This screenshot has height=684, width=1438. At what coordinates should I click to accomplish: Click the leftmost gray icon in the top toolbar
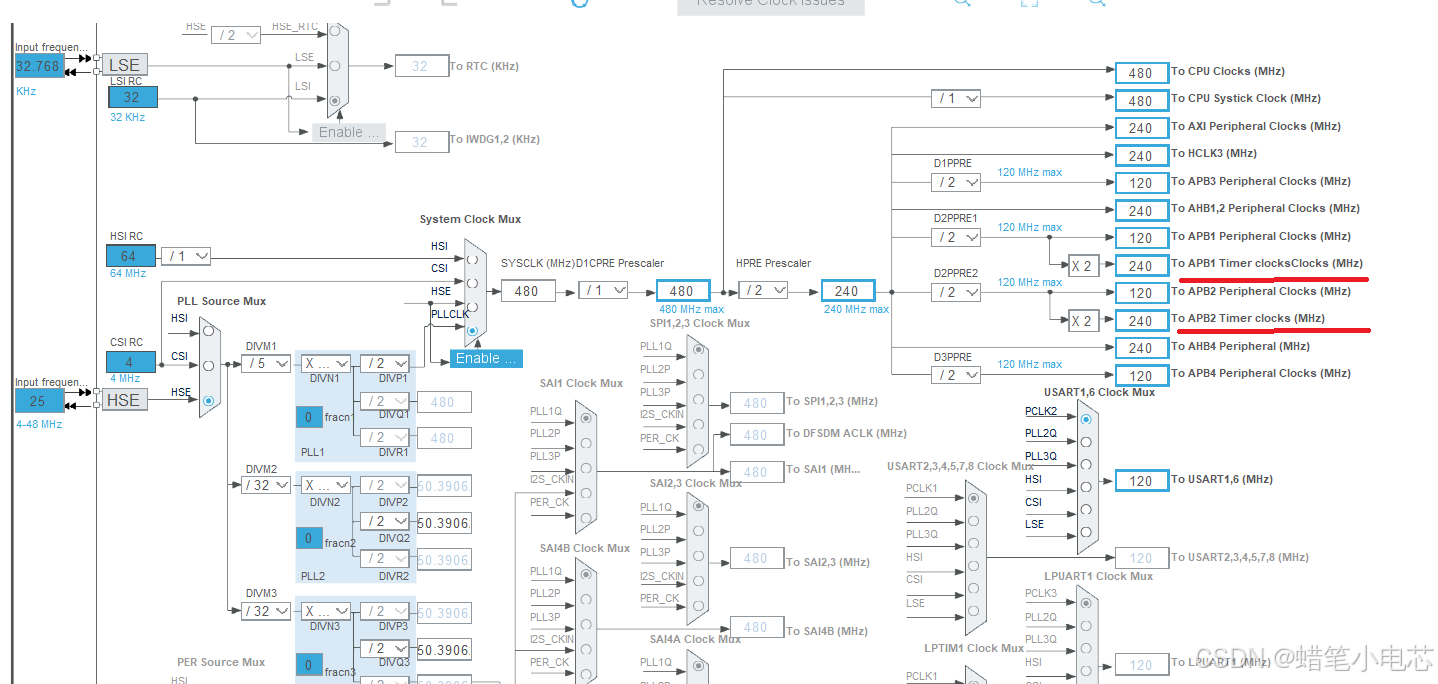pyautogui.click(x=380, y=4)
